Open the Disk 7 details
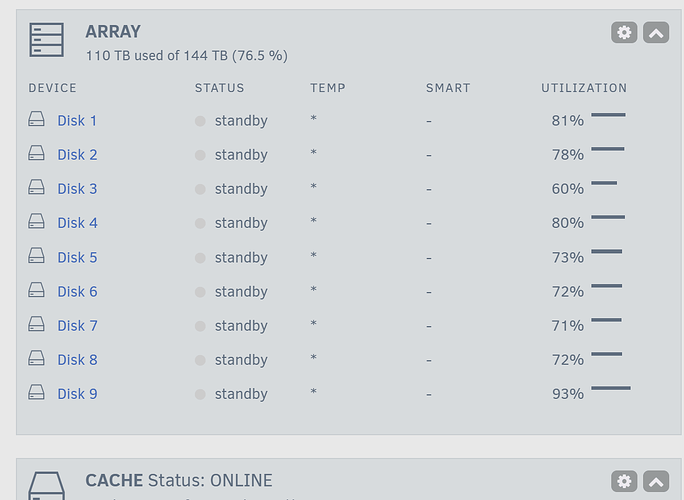This screenshot has height=500, width=684. point(78,326)
